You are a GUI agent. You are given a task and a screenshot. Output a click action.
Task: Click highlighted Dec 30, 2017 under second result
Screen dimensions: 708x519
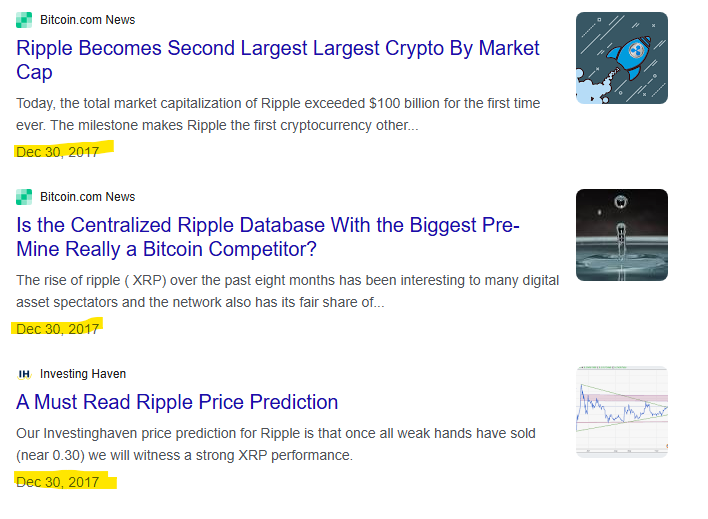[x=57, y=329]
